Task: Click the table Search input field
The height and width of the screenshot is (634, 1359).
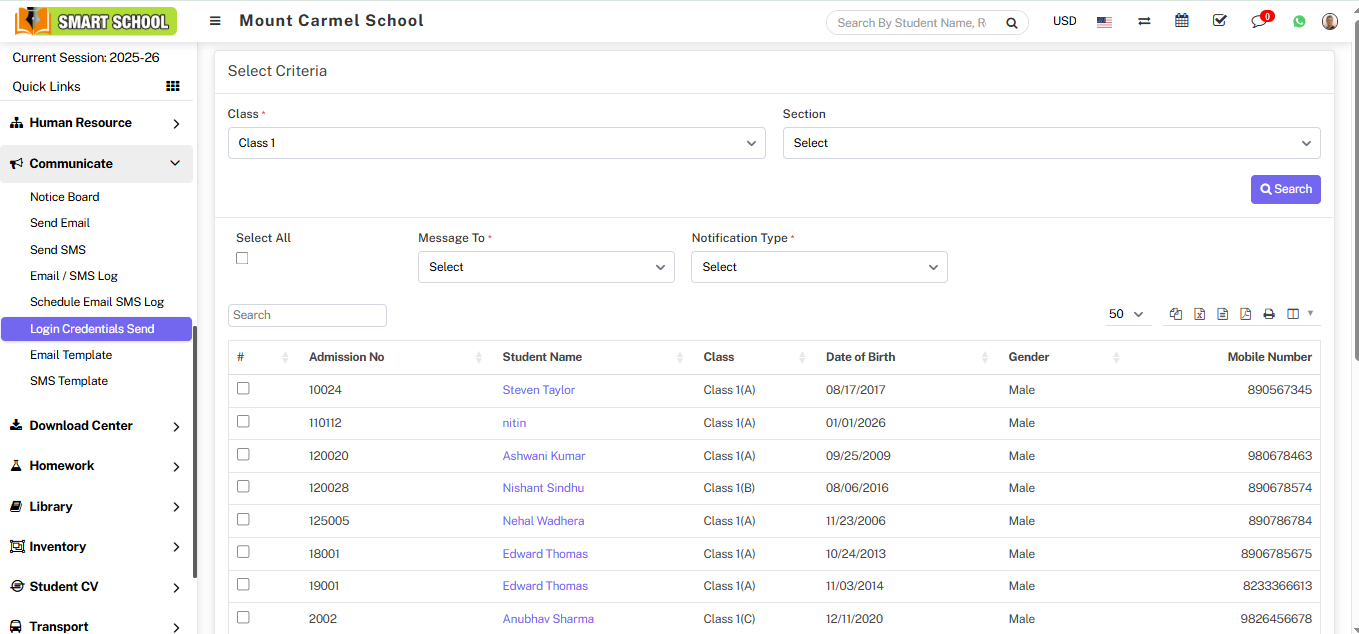Action: [307, 315]
